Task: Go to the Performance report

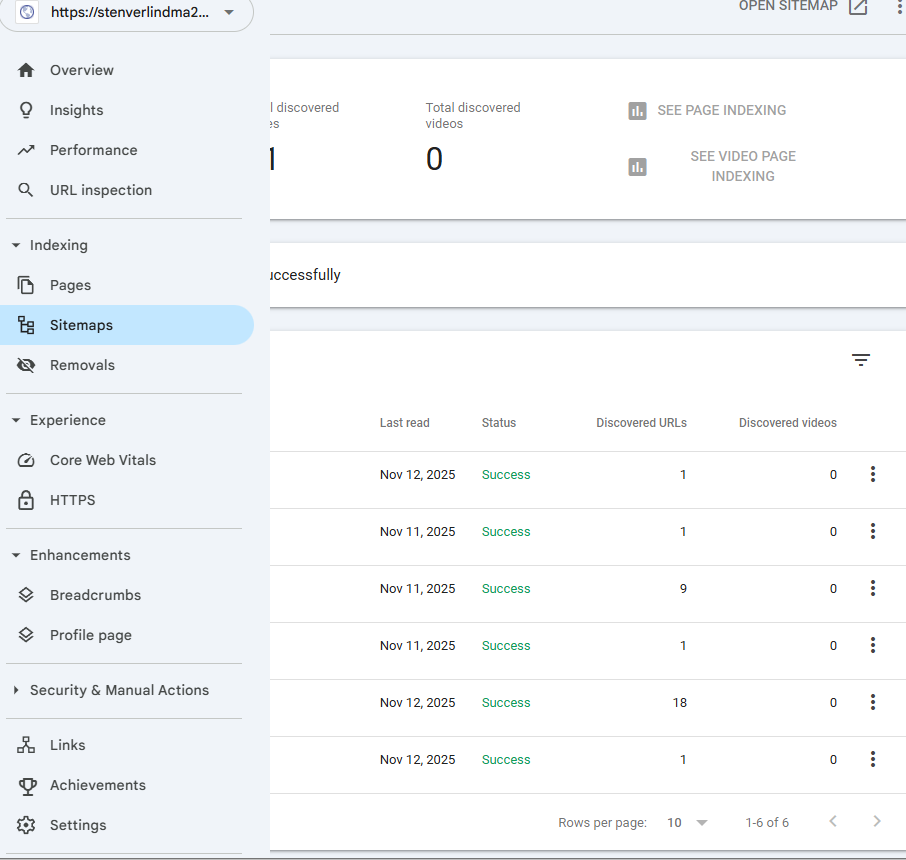Action: click(93, 150)
